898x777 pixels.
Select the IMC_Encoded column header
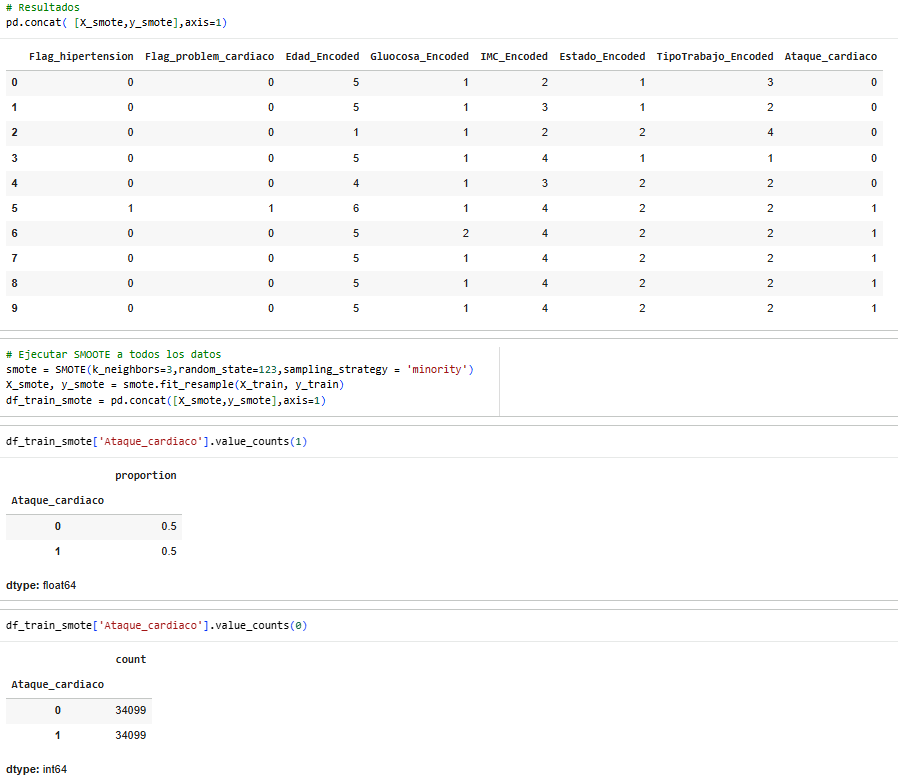pyautogui.click(x=514, y=56)
